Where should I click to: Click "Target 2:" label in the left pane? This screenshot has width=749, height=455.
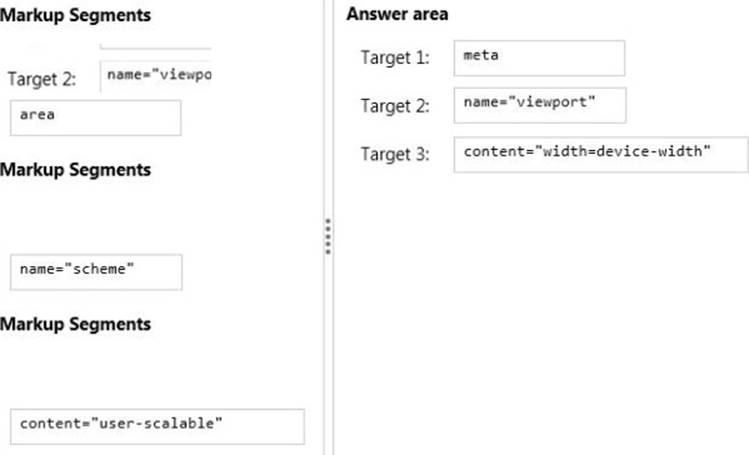click(x=36, y=79)
